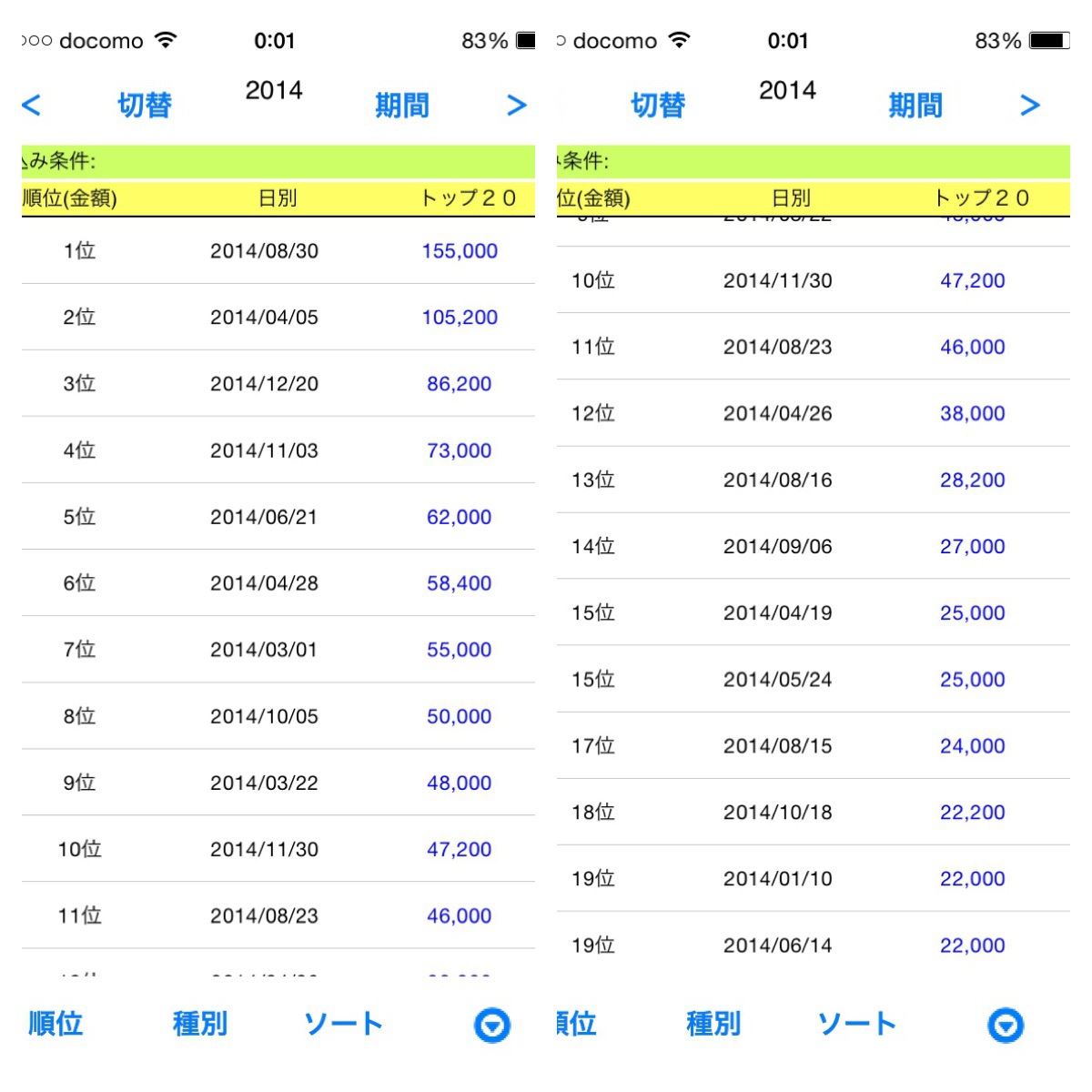Tap amount 58,400
The width and height of the screenshot is (1092, 1092).
[460, 583]
